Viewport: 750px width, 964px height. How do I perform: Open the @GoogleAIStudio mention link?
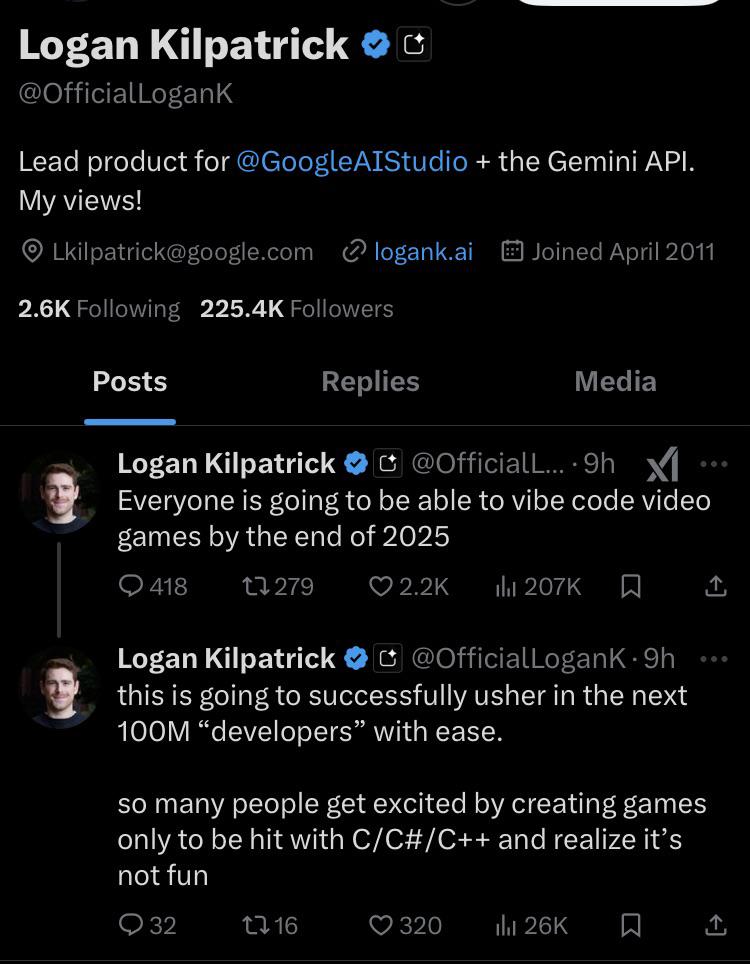352,161
